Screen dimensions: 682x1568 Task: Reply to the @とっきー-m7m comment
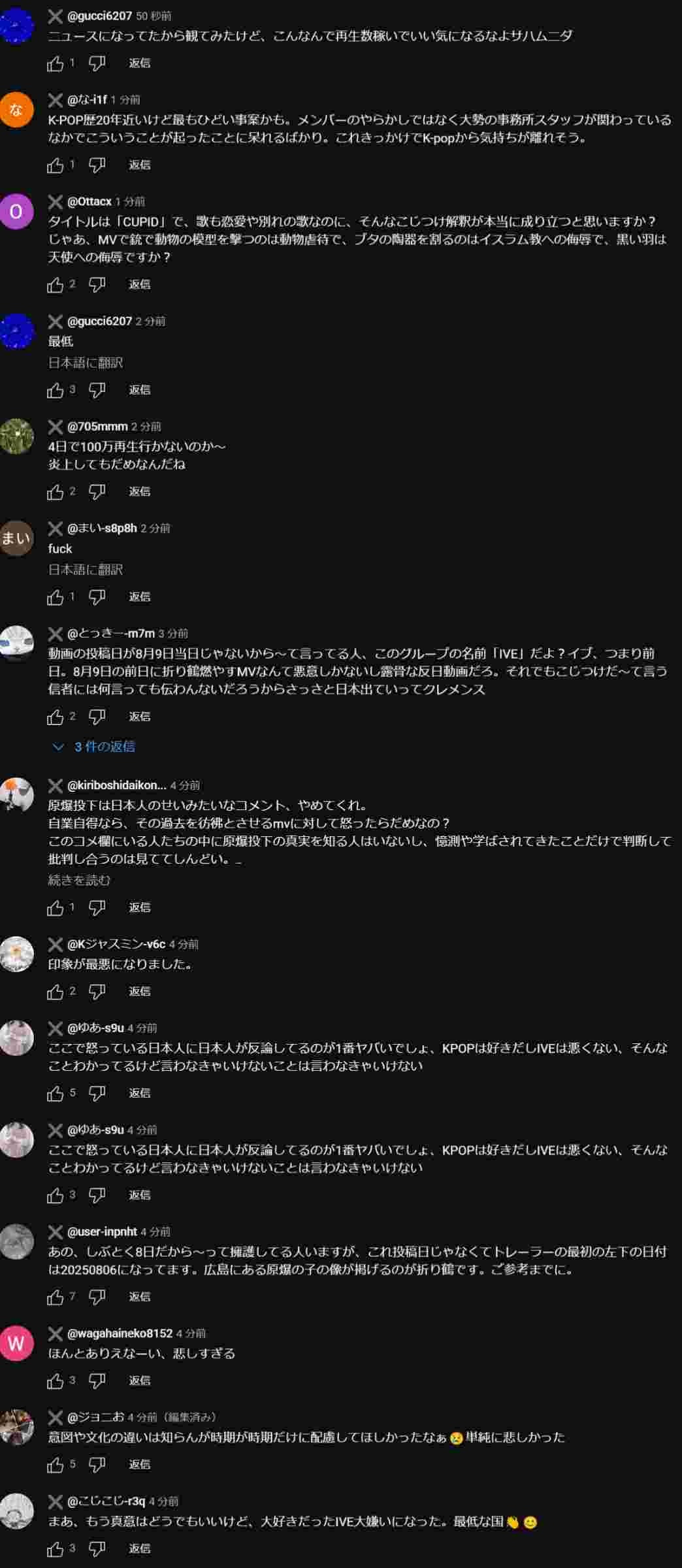[140, 717]
